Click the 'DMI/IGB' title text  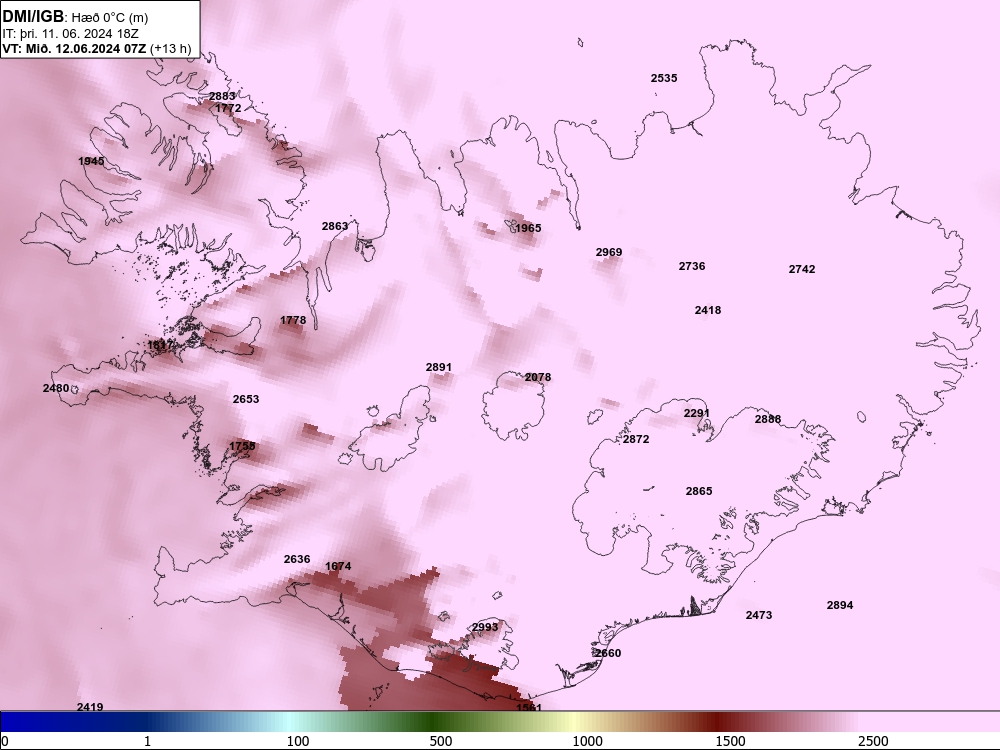tap(33, 17)
